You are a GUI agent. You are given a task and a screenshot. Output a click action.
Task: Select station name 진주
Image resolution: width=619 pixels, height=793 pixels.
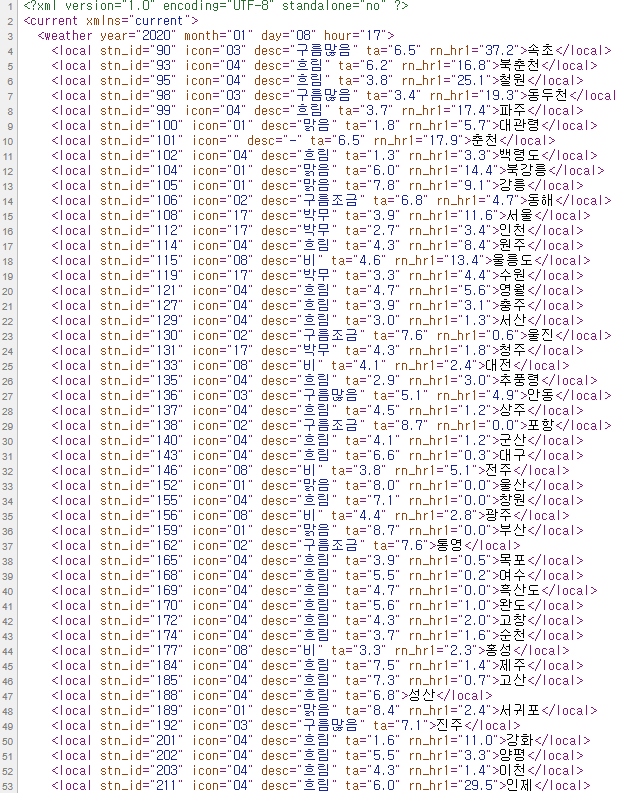(450, 726)
